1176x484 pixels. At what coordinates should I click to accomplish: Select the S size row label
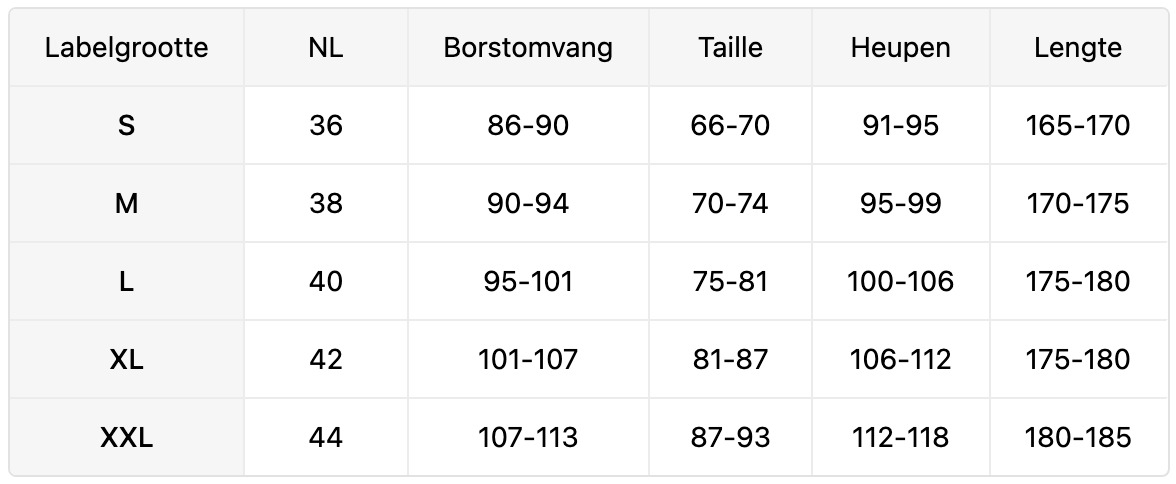click(127, 126)
